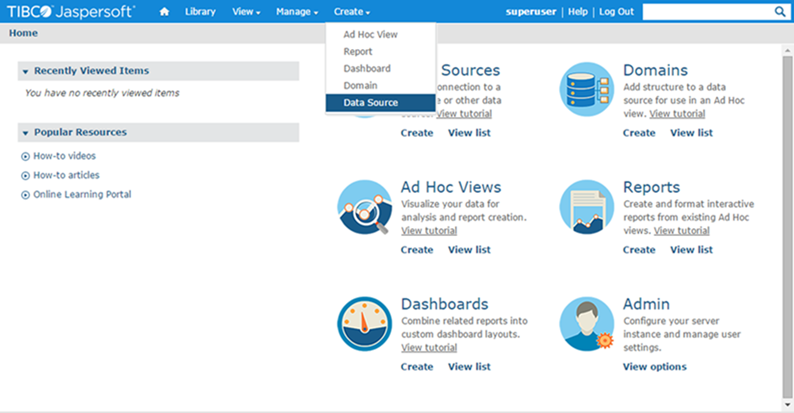
Task: Click the Admin user gear icon
Action: tap(586, 324)
